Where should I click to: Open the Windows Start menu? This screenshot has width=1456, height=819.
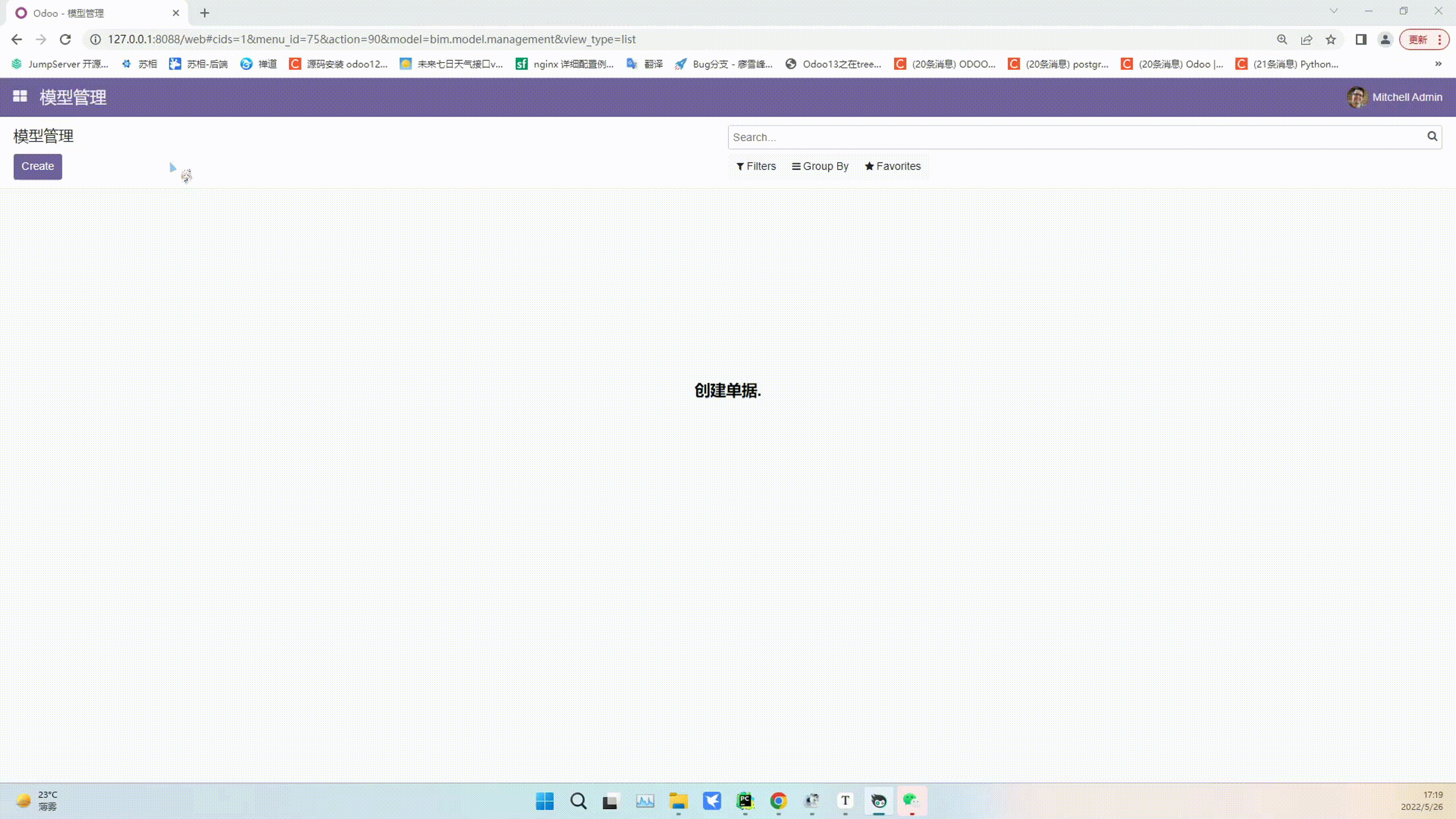coord(544,801)
